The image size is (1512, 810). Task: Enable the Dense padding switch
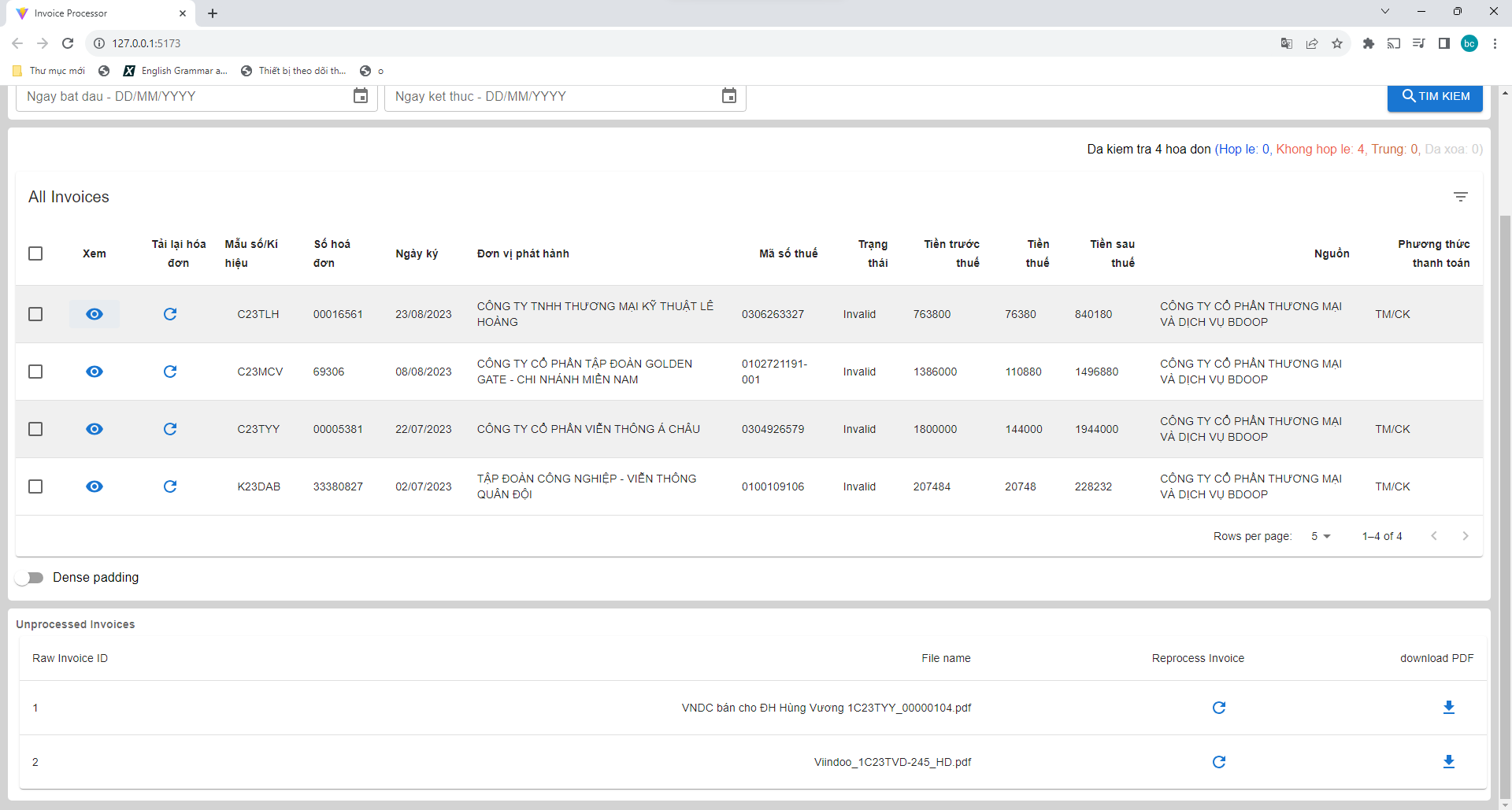click(30, 578)
